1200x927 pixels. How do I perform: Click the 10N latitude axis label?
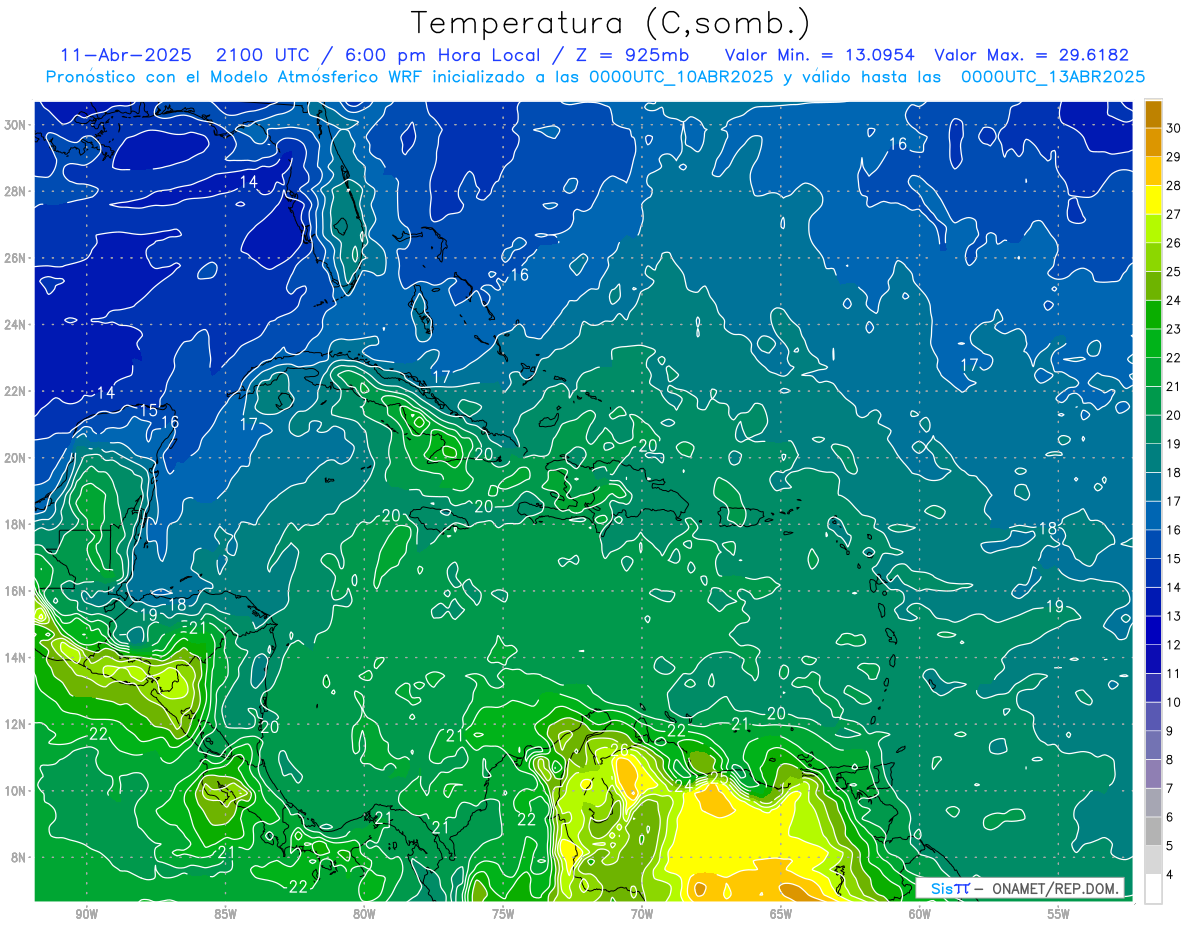click(16, 791)
